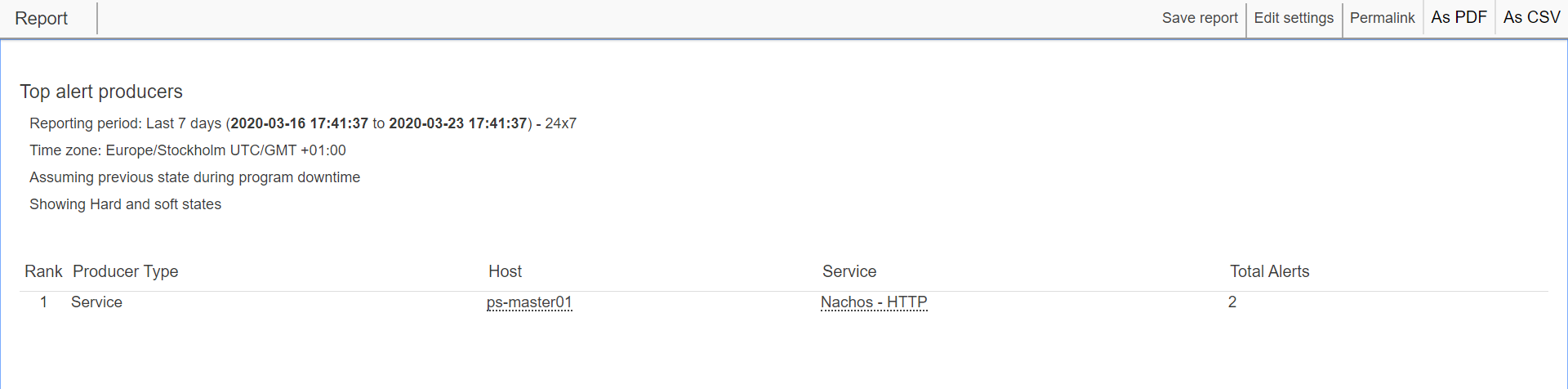Viewport: 1568px width, 389px height.
Task: Click the Producer Type column header
Action: pyautogui.click(x=126, y=271)
